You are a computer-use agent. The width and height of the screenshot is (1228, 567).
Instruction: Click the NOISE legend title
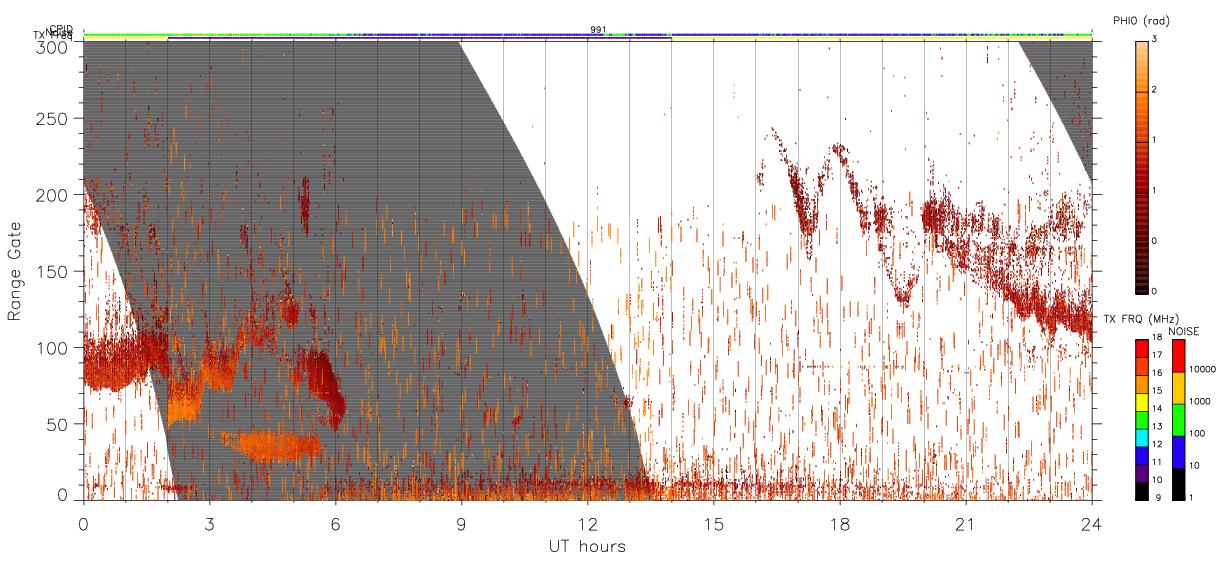pyautogui.click(x=1183, y=329)
